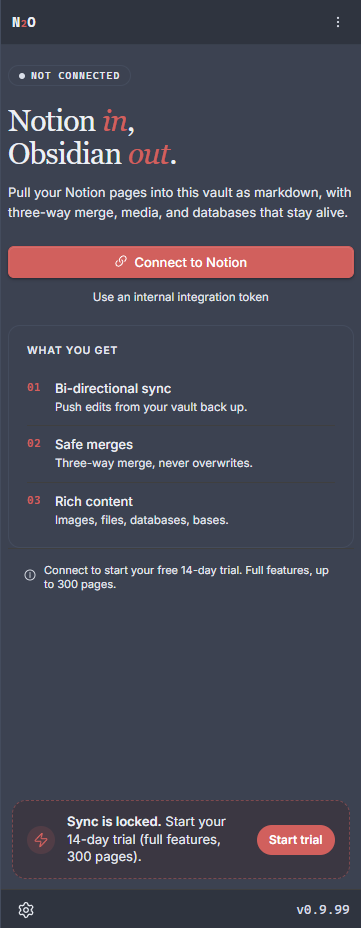
Task: Click the N2O logo
Action: pyautogui.click(x=24, y=22)
